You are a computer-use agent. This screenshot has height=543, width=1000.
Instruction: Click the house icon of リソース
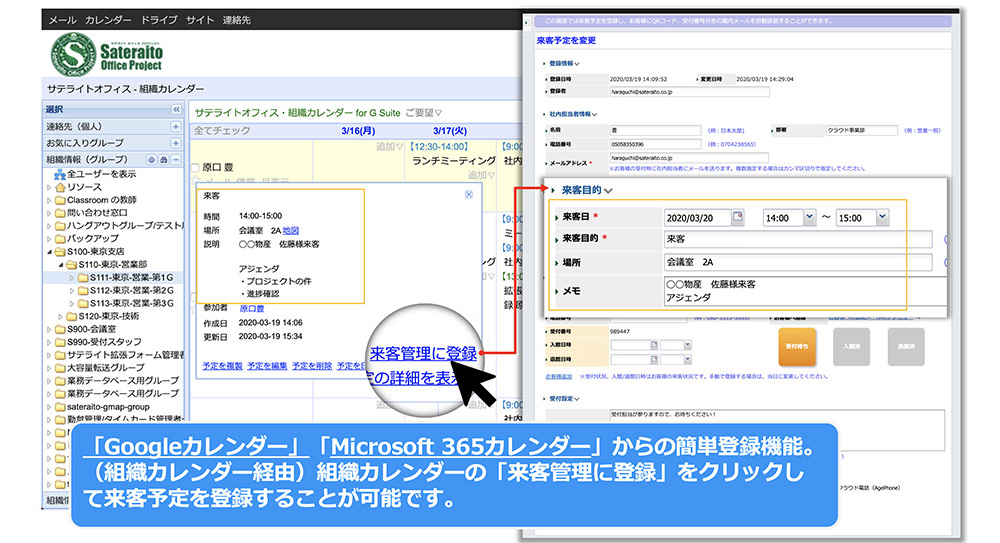tap(61, 188)
